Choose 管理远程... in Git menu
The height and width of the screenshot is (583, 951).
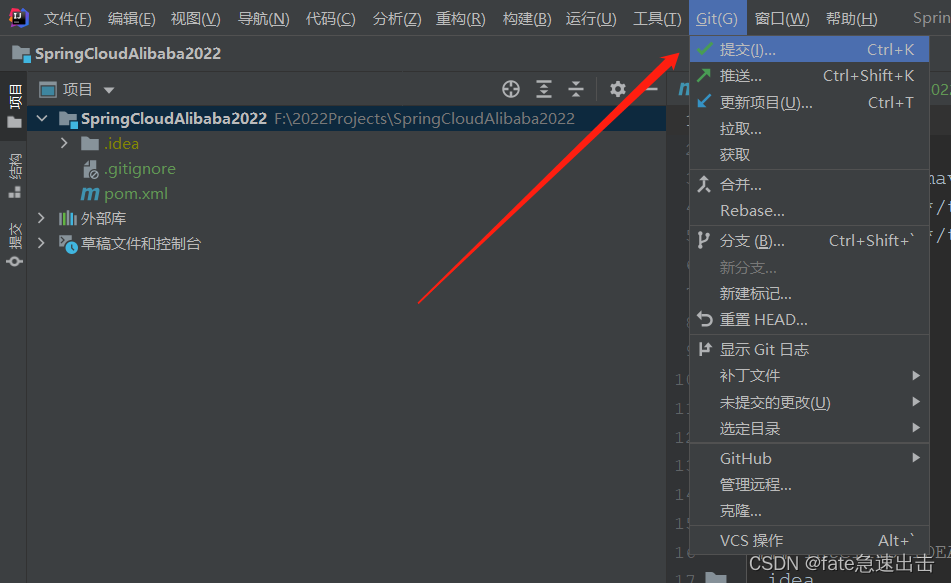[809, 485]
